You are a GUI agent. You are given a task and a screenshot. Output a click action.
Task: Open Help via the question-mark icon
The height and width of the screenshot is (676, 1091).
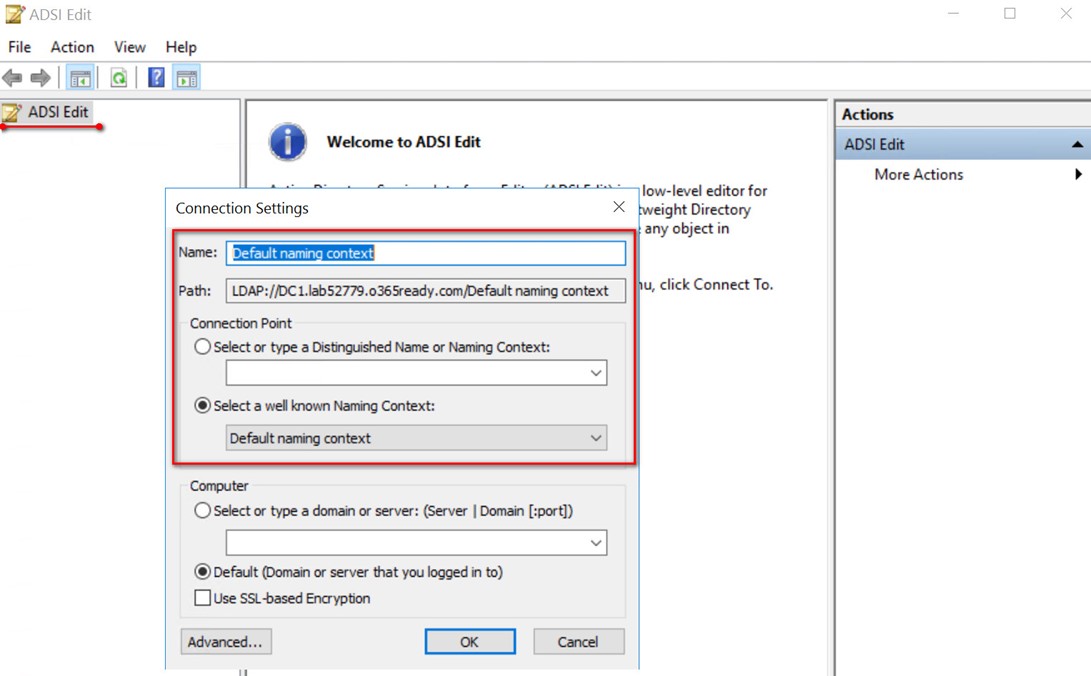pos(157,77)
